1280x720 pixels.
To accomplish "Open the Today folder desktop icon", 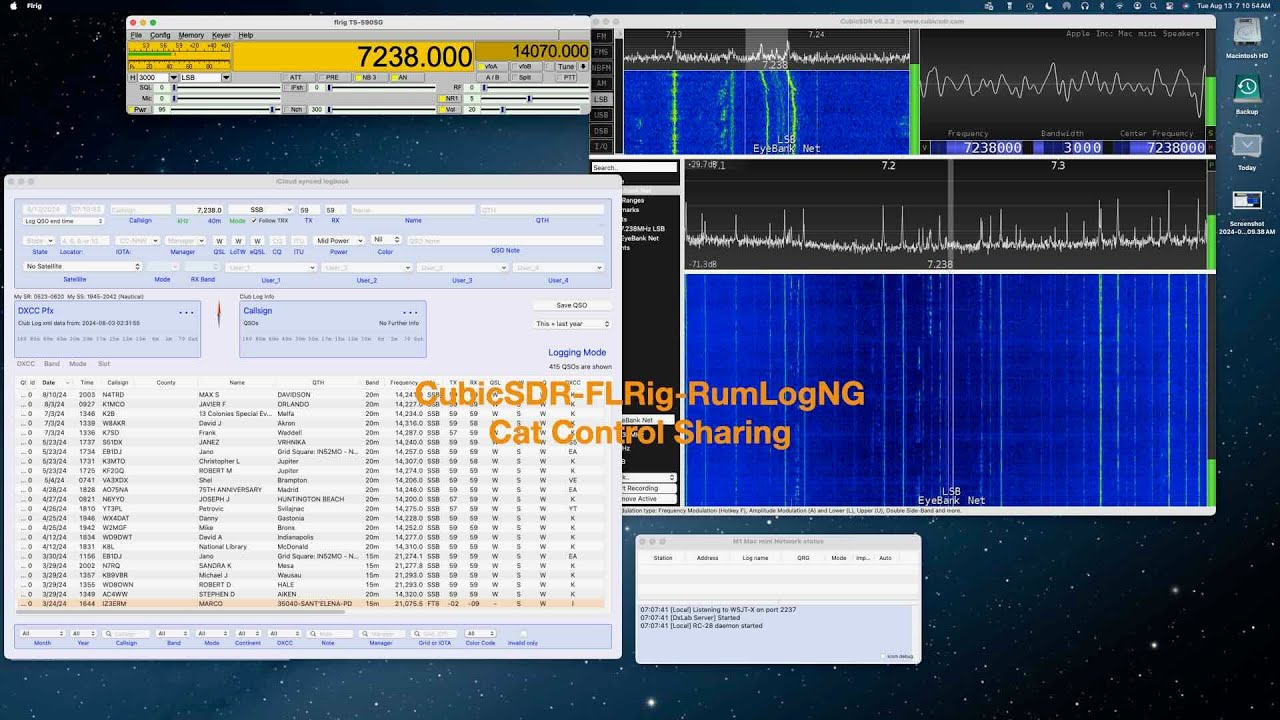I will 1247,151.
